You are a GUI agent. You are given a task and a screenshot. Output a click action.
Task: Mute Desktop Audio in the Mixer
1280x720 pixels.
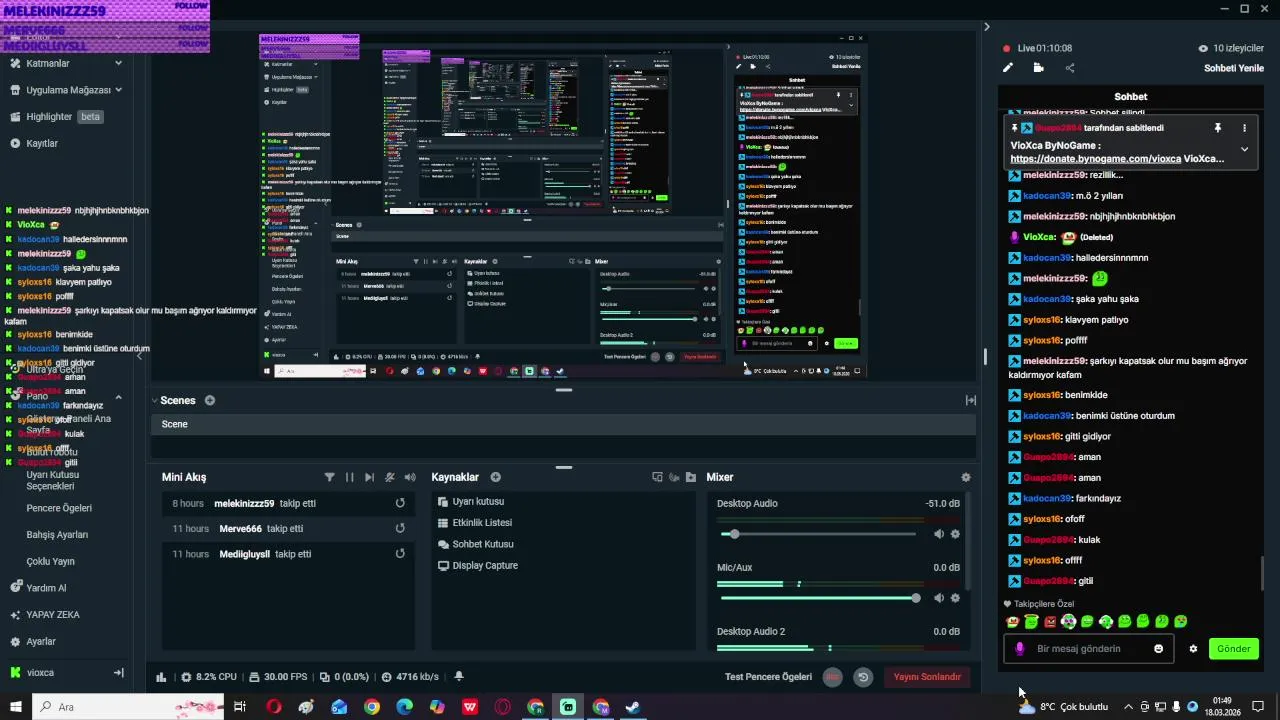[938, 534]
